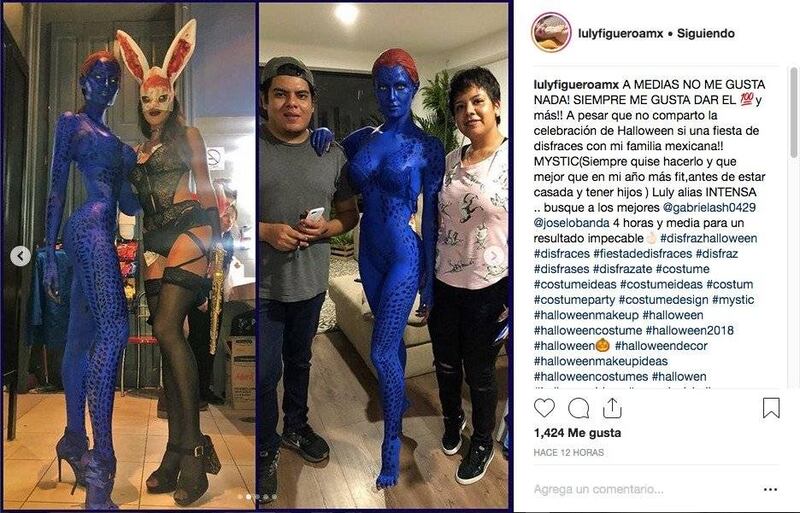Open the HACE 12 HORAS timestamp
800x513 pixels.
click(x=568, y=452)
